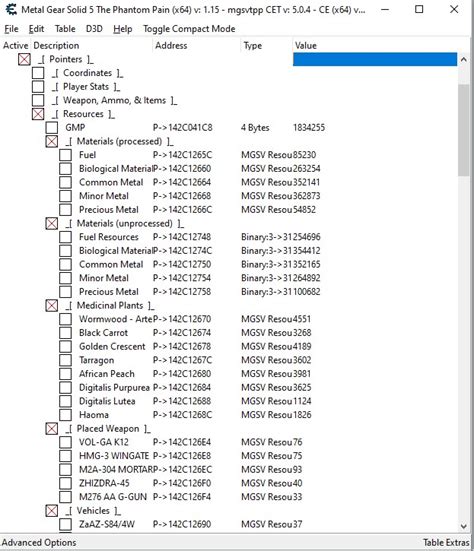Collapse the Vehicles group checkbox
Screen dimensions: 474x551
pyautogui.click(x=52, y=511)
